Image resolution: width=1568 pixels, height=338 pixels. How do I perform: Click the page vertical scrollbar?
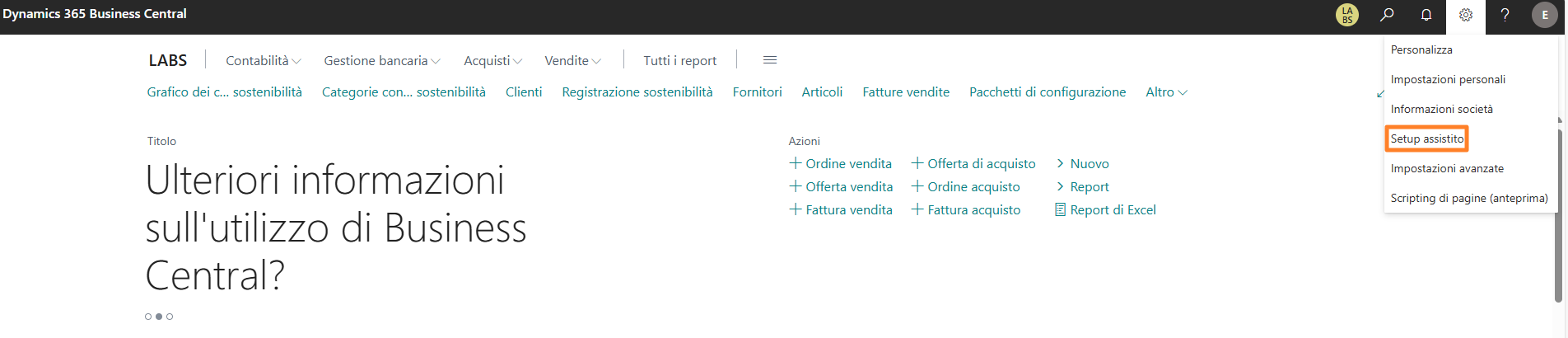click(1560, 214)
